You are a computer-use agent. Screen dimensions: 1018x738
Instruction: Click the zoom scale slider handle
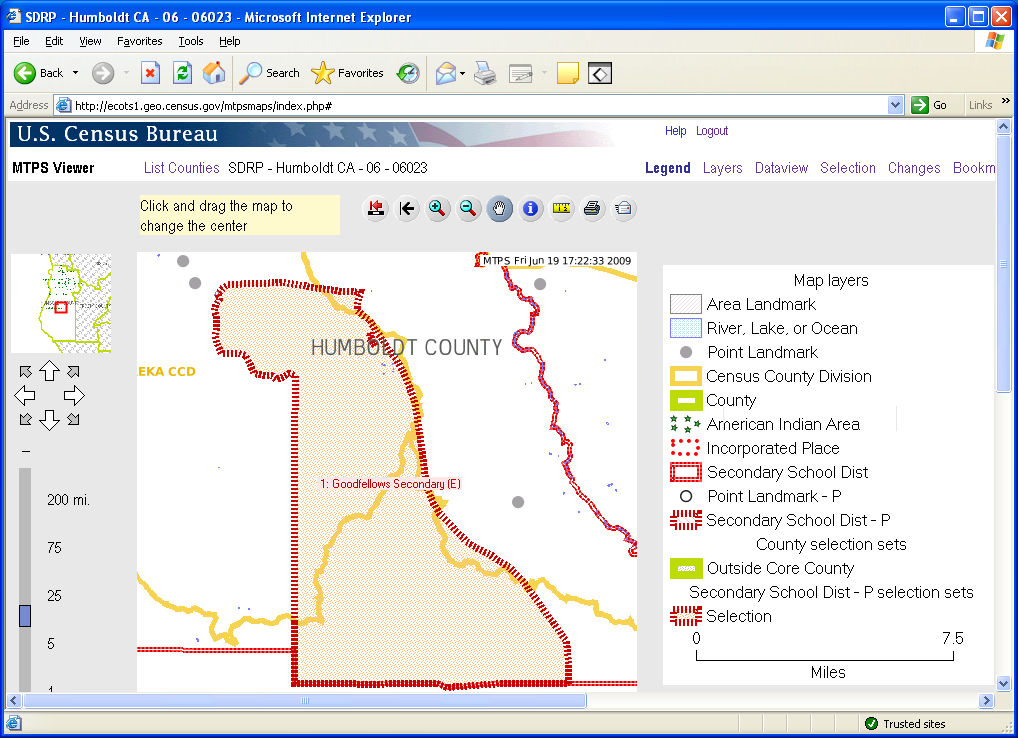point(25,615)
